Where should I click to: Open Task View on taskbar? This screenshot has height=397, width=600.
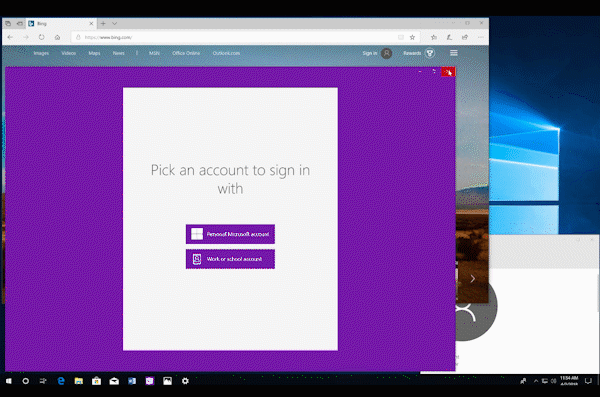click(43, 381)
